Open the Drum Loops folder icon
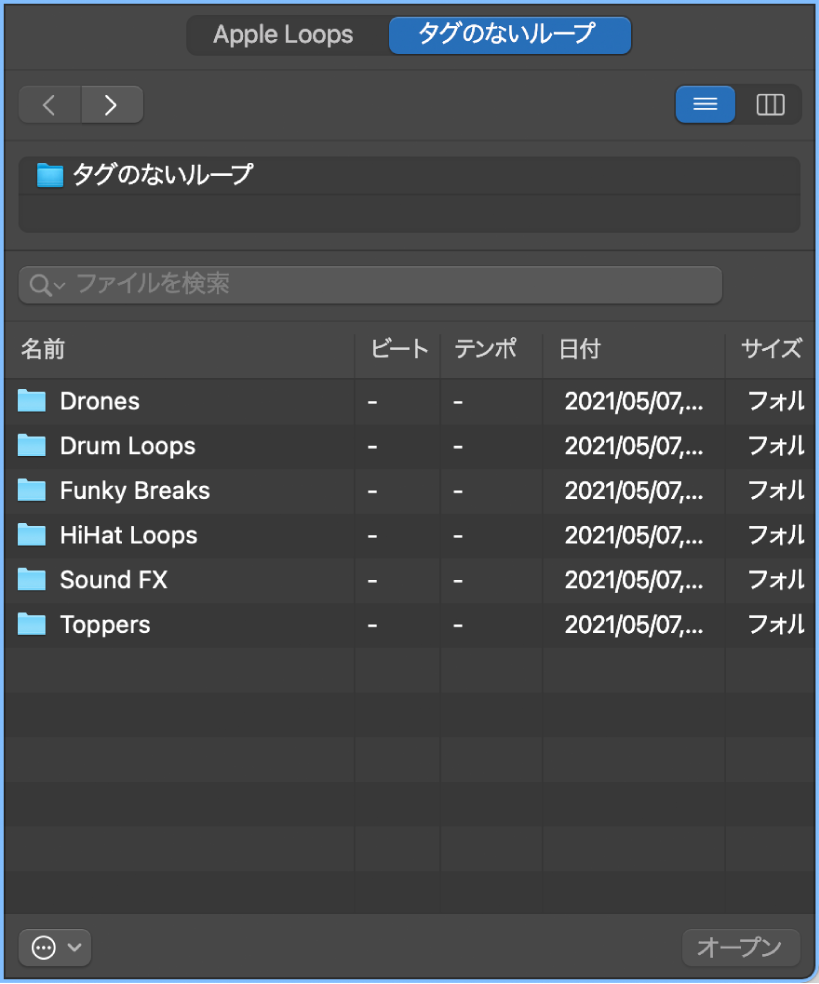The image size is (819, 984). click(x=31, y=446)
